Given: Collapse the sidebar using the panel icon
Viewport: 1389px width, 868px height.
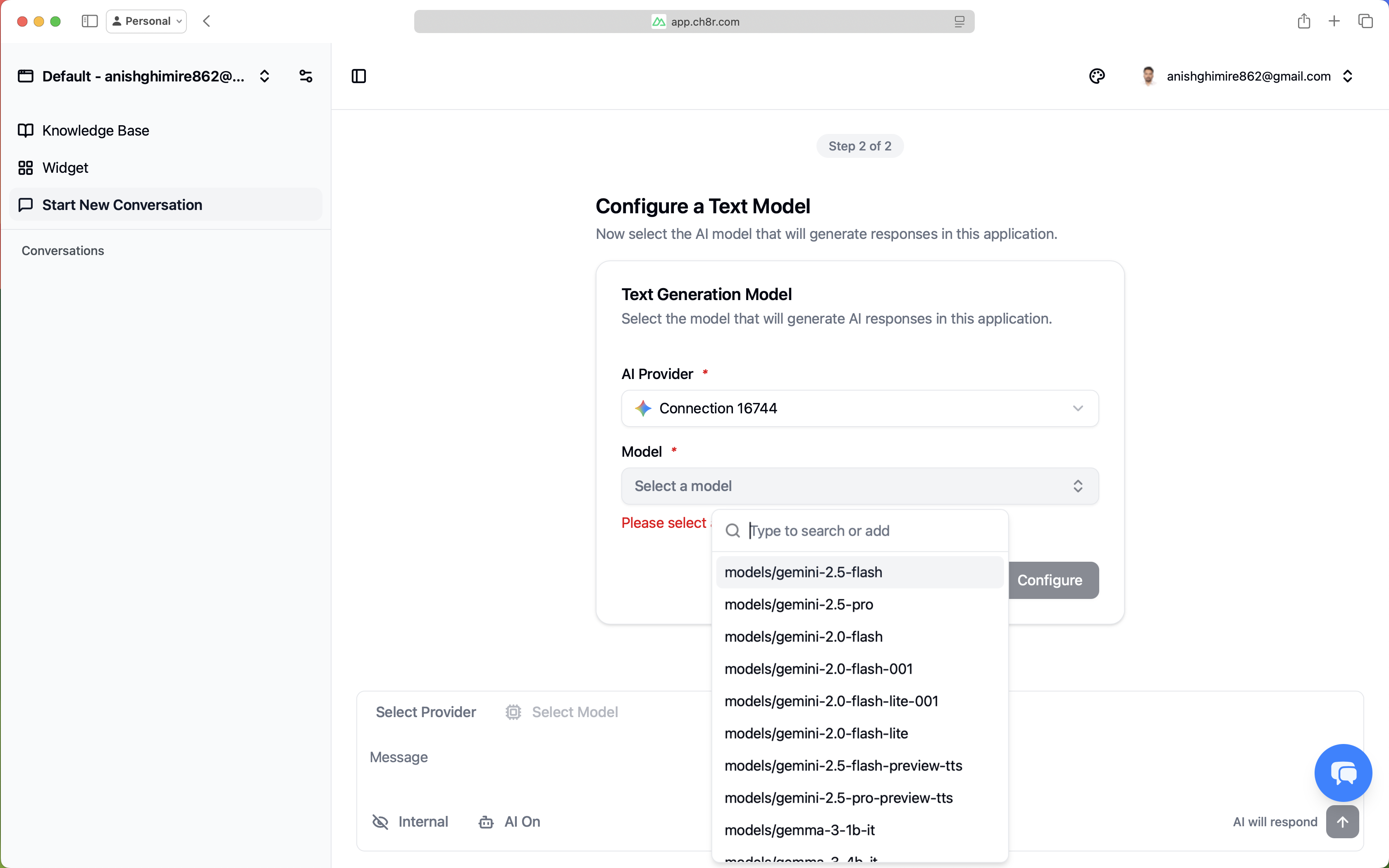Looking at the screenshot, I should point(359,76).
